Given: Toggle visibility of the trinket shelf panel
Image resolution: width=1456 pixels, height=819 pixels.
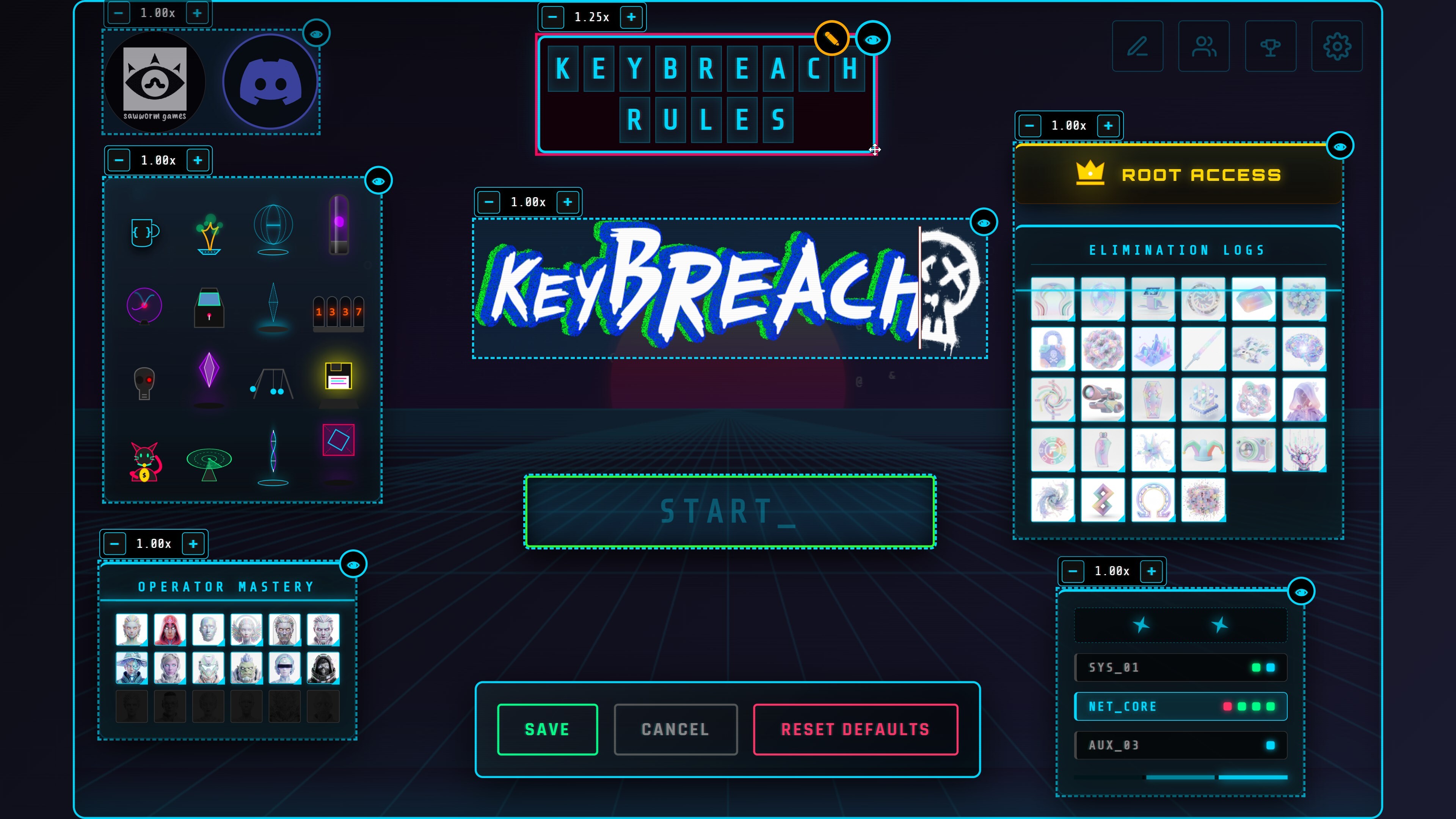Looking at the screenshot, I should (379, 181).
